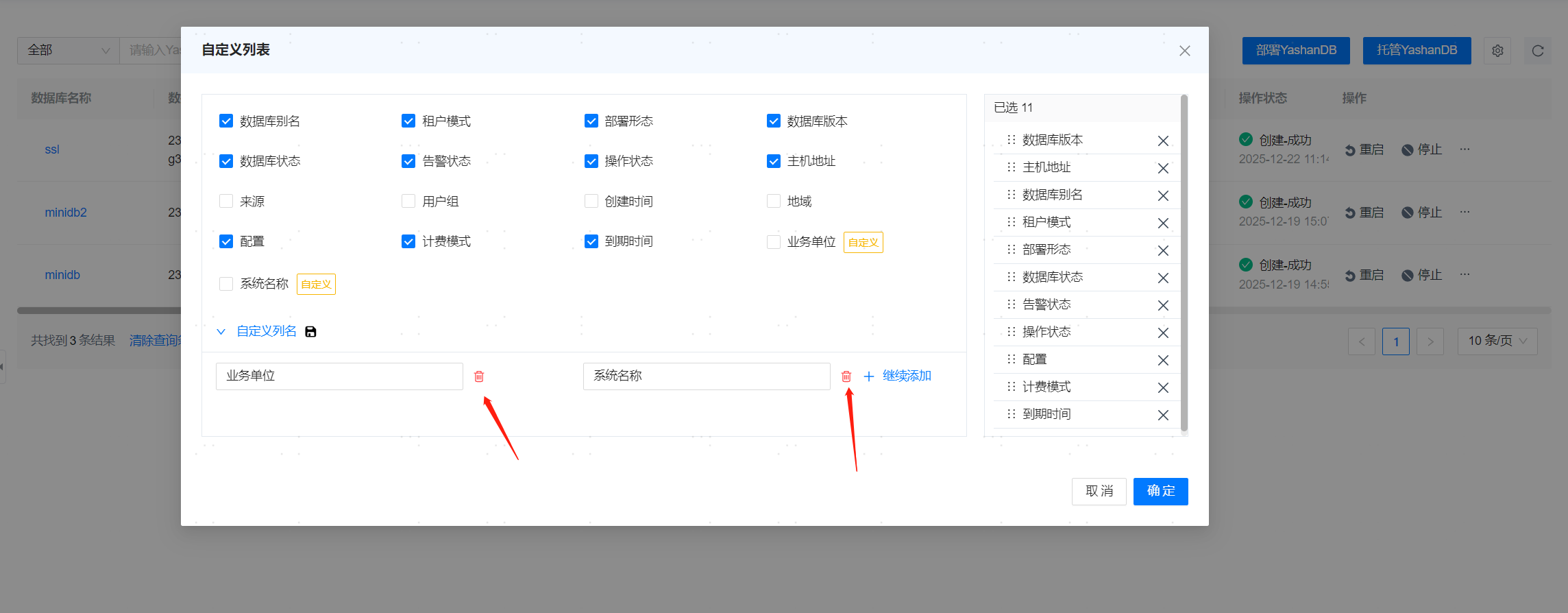
Task: Click the 取消 button
Action: [1099, 491]
